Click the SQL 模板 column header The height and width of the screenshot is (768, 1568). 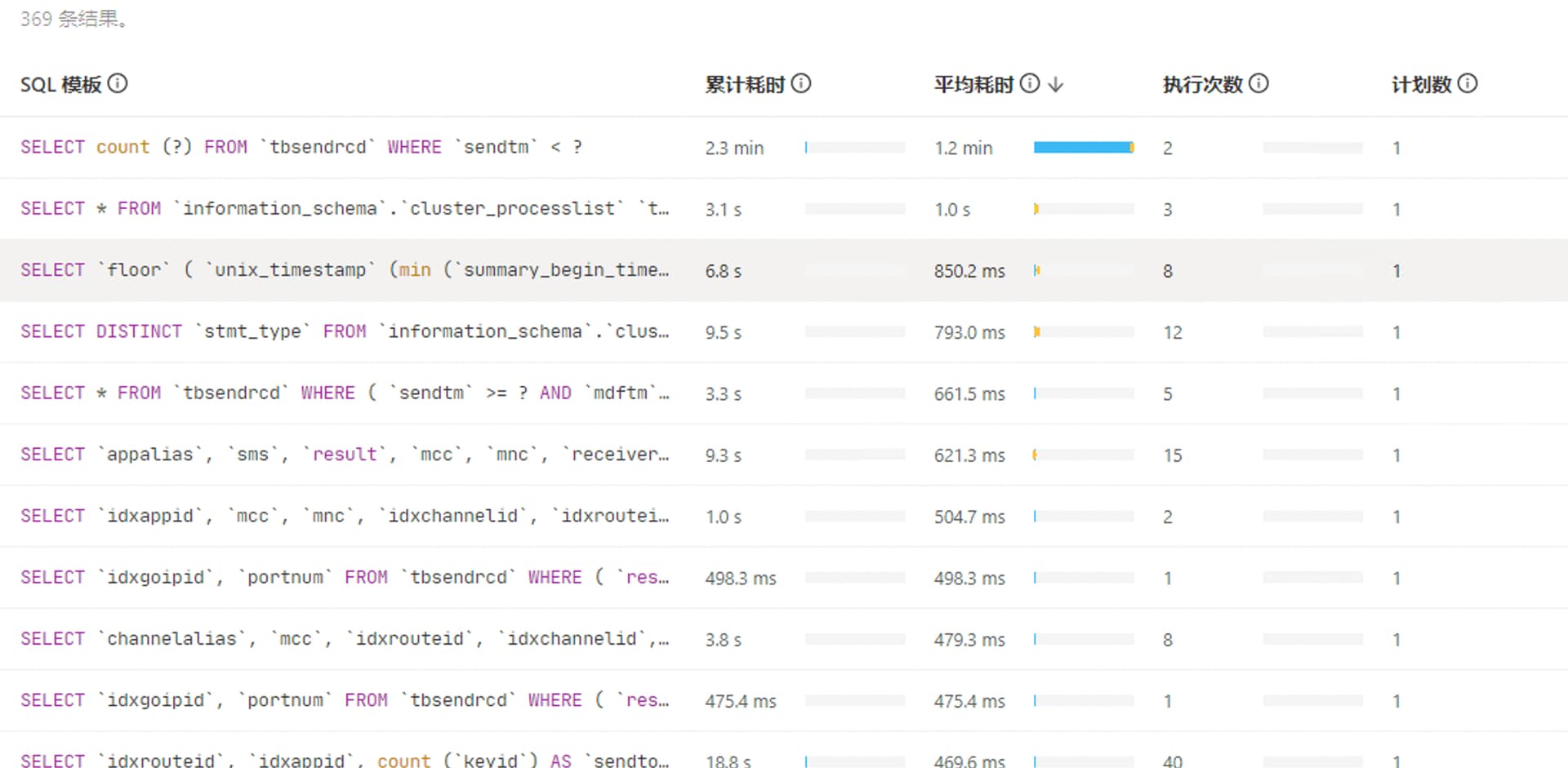coord(60,84)
